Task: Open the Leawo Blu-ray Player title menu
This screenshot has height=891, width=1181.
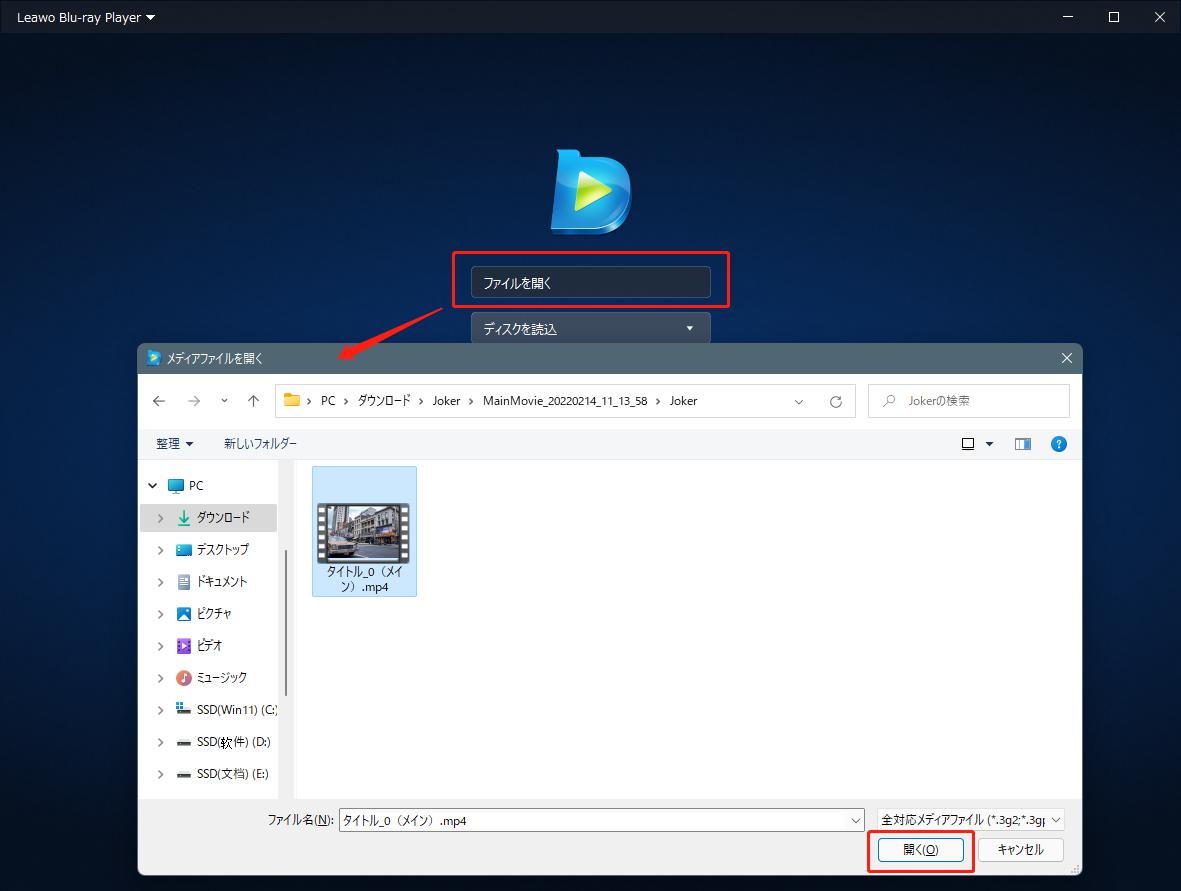Action: click(x=86, y=17)
